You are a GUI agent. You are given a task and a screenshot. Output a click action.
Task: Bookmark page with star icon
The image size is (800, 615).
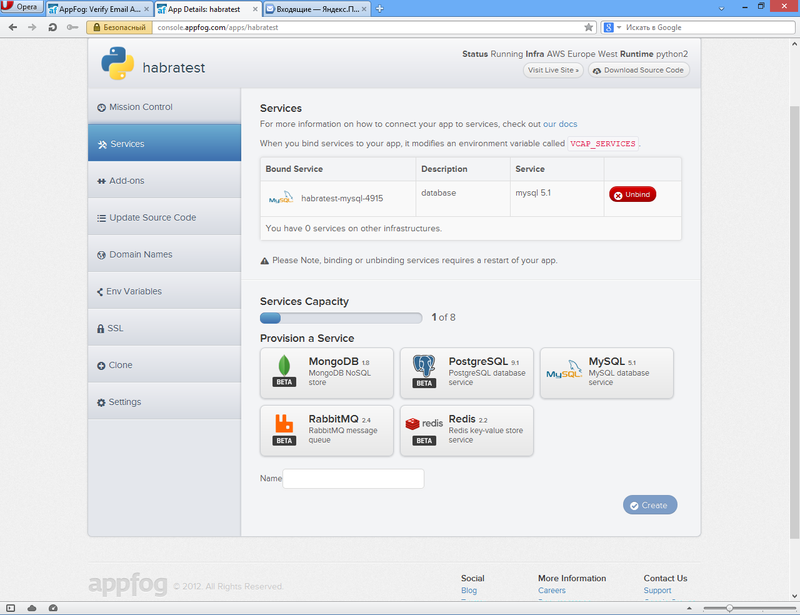(588, 28)
